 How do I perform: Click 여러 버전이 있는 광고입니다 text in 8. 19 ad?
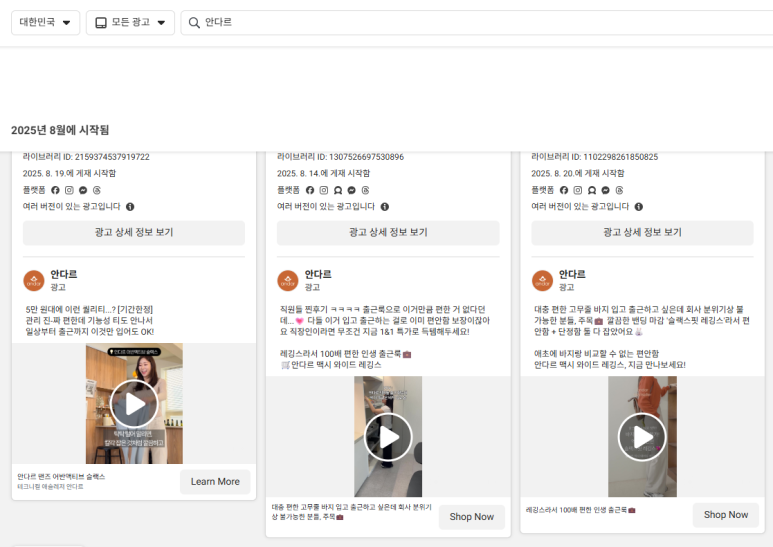[x=71, y=206]
